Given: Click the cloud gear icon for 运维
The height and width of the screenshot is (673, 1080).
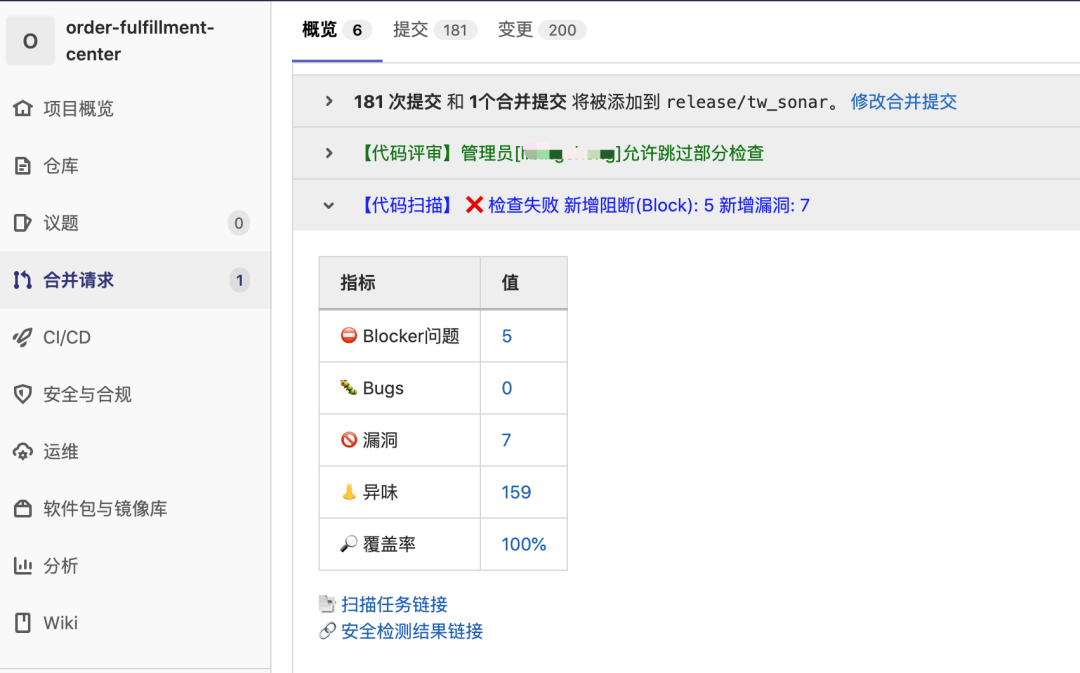Looking at the screenshot, I should (x=23, y=451).
